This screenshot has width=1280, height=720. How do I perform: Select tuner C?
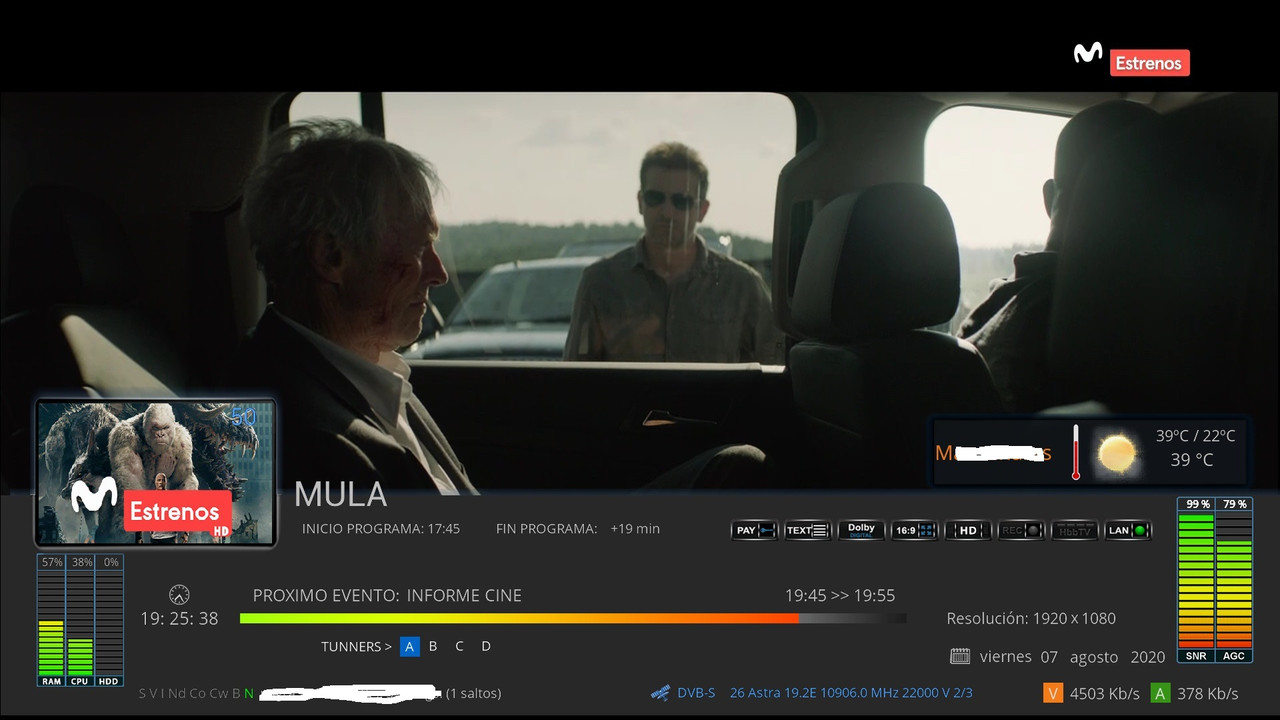pyautogui.click(x=460, y=646)
